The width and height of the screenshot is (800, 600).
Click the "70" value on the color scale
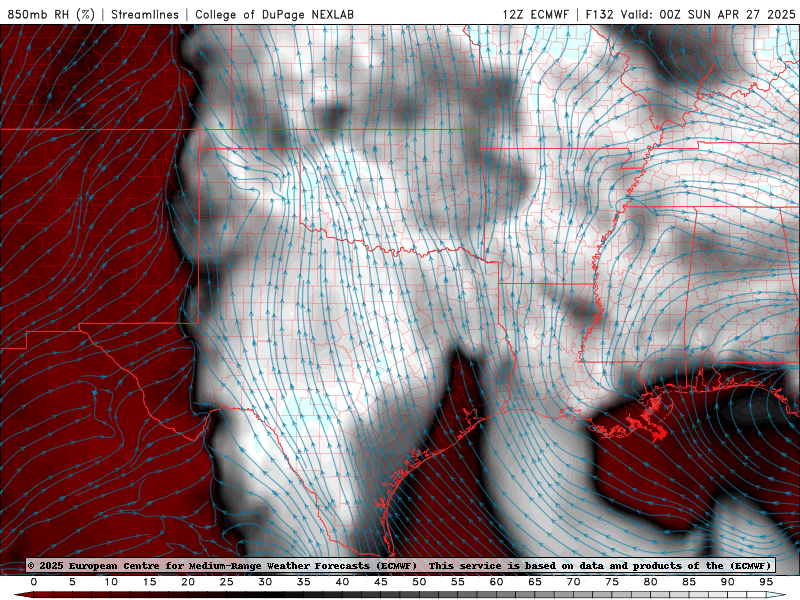(573, 582)
